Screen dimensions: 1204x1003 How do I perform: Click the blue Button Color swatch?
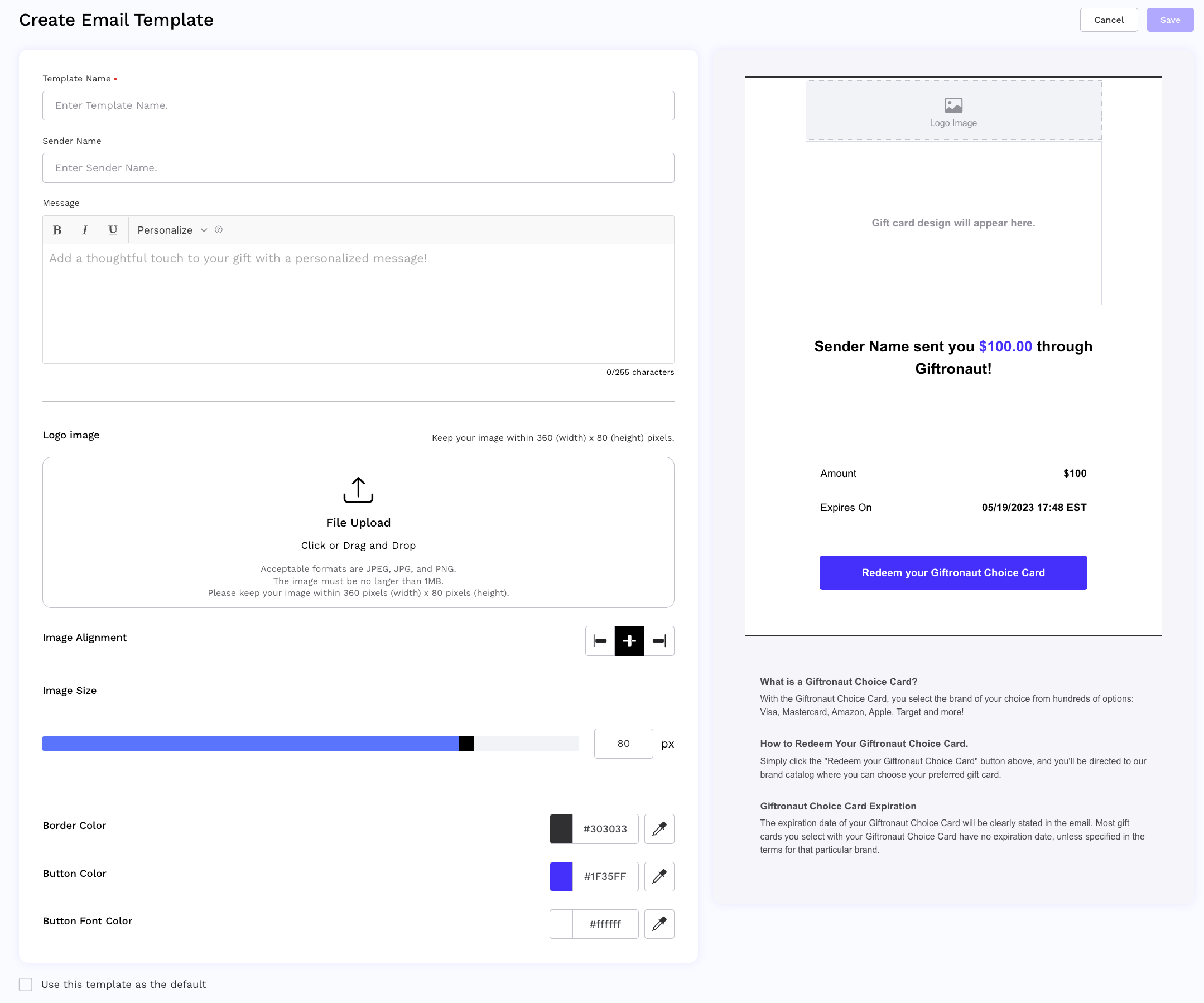click(x=561, y=876)
